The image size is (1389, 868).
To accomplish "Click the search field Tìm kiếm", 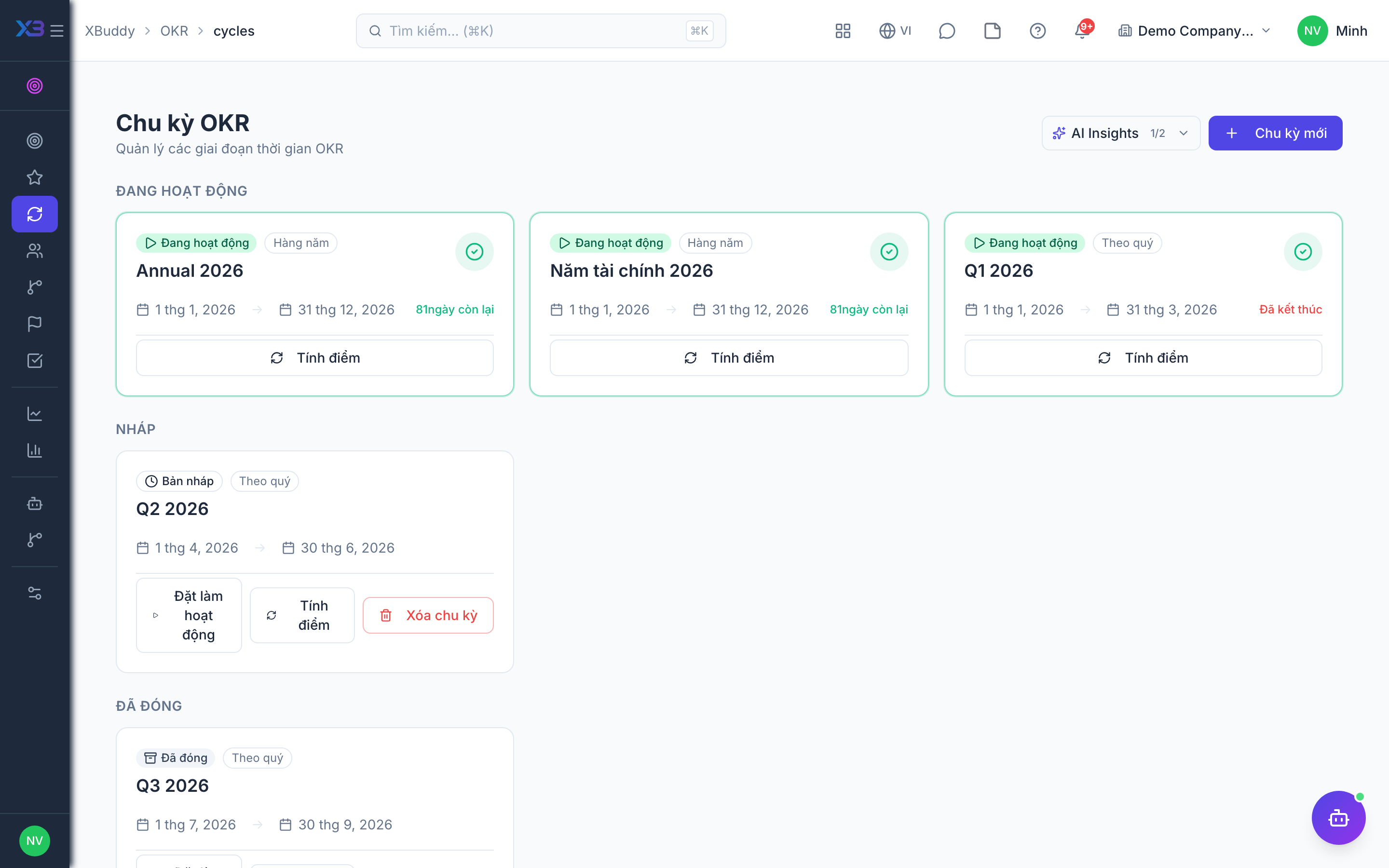I will [x=541, y=30].
